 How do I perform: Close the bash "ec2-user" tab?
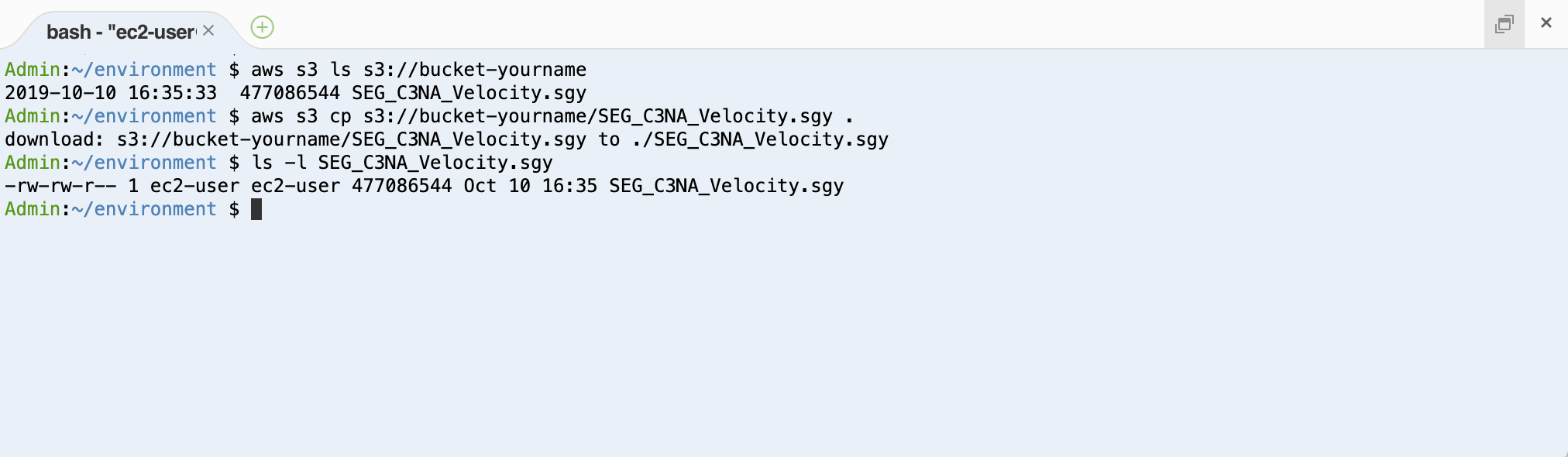coord(208,30)
